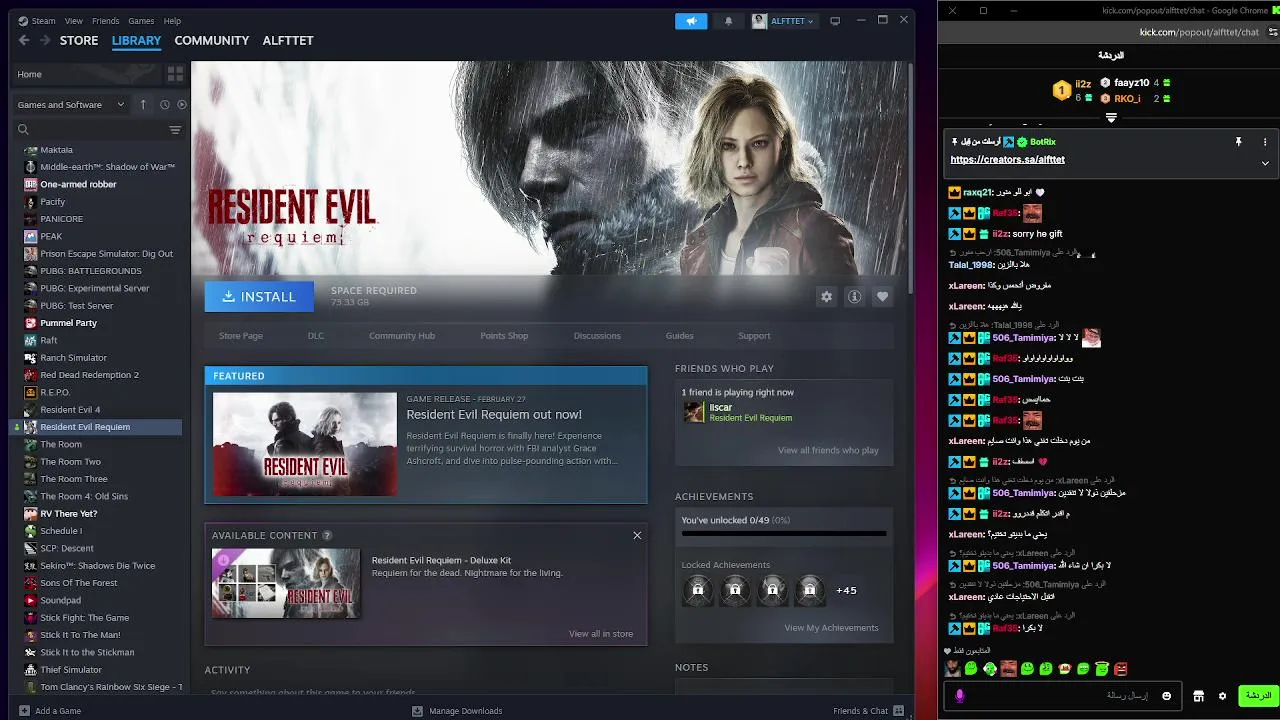
Task: Go back with the Steam back arrow
Action: pyautogui.click(x=24, y=40)
